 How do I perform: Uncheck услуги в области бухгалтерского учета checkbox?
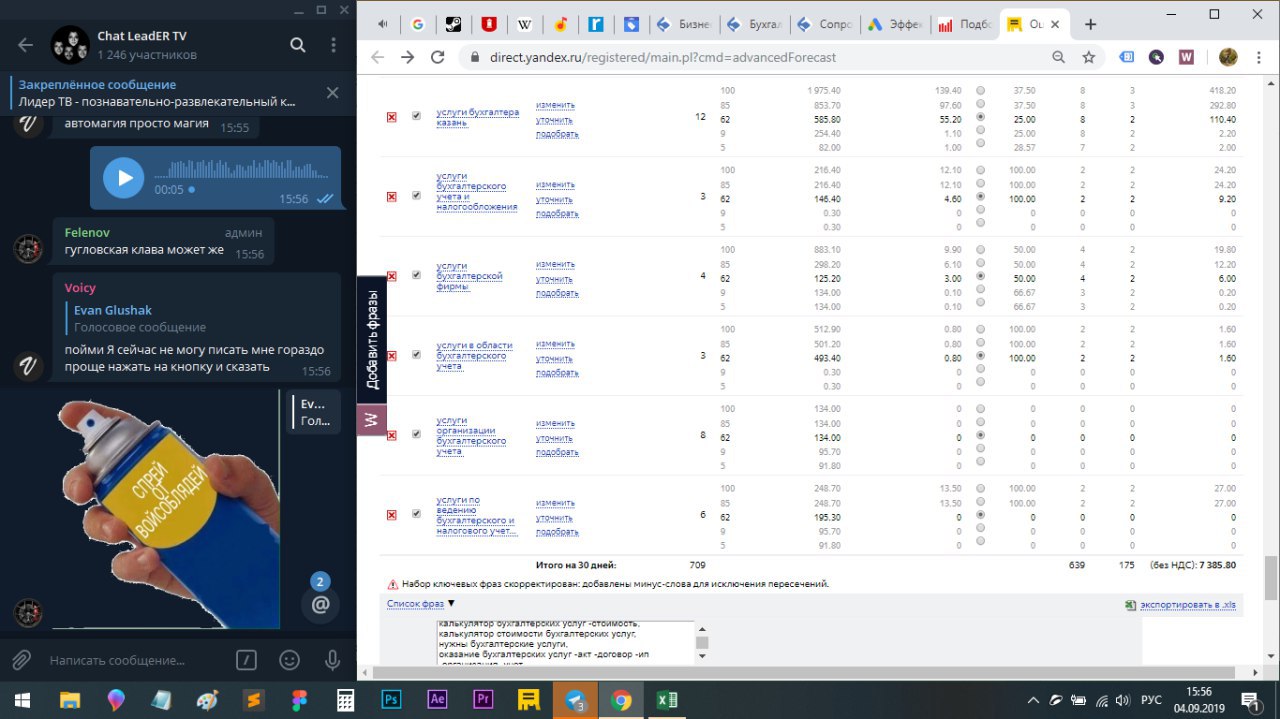click(x=417, y=355)
